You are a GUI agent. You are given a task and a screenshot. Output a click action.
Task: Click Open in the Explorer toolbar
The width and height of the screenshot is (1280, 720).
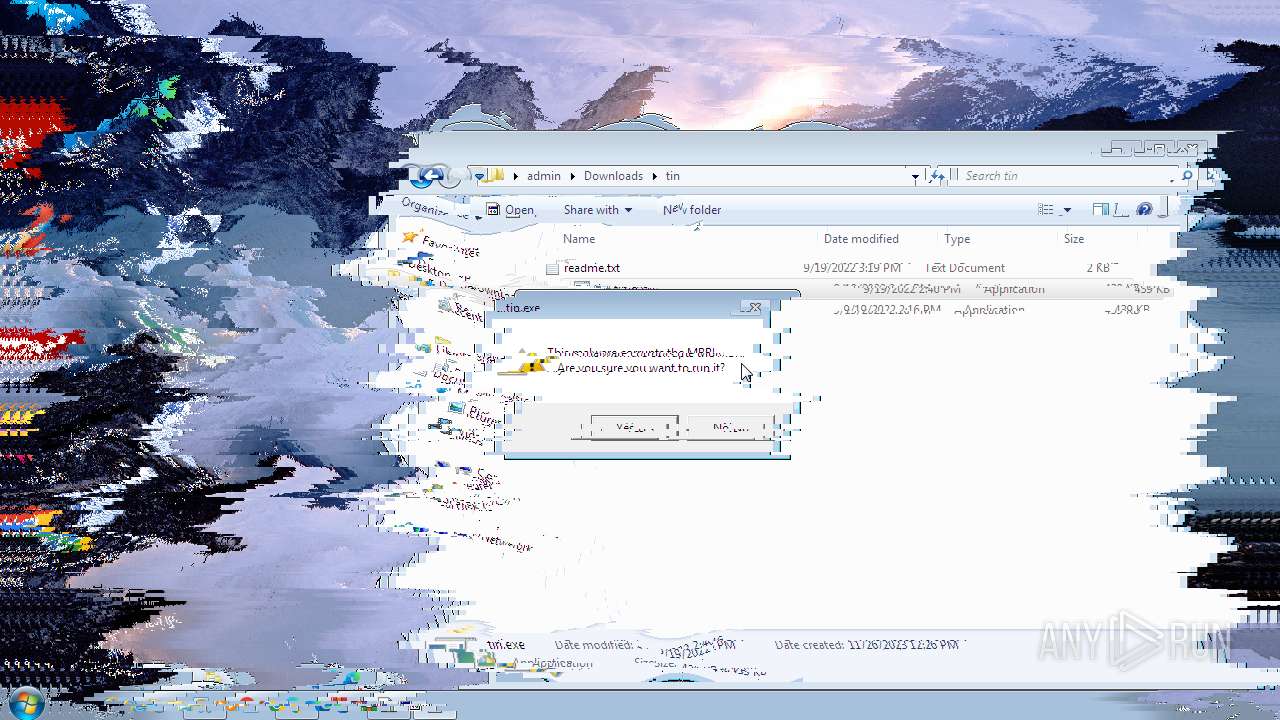click(x=512, y=210)
